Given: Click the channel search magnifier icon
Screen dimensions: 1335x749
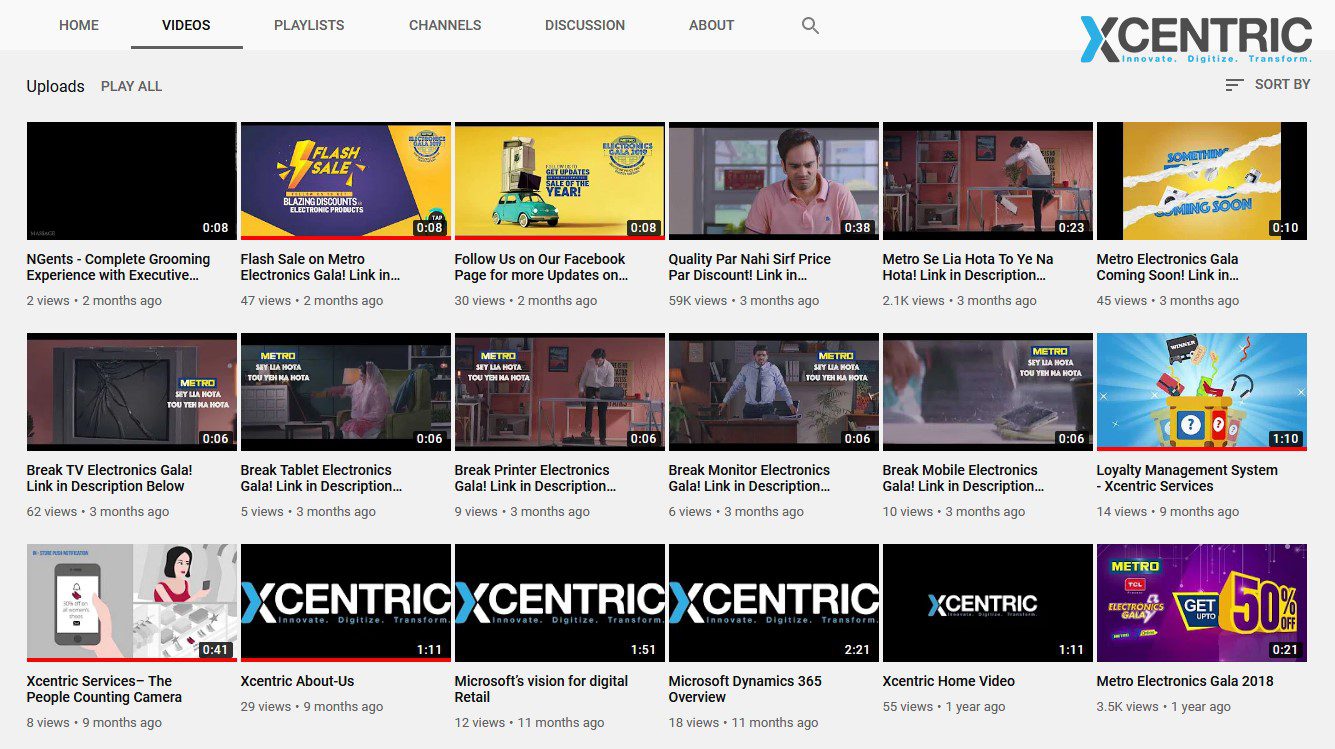Looking at the screenshot, I should click(x=810, y=26).
